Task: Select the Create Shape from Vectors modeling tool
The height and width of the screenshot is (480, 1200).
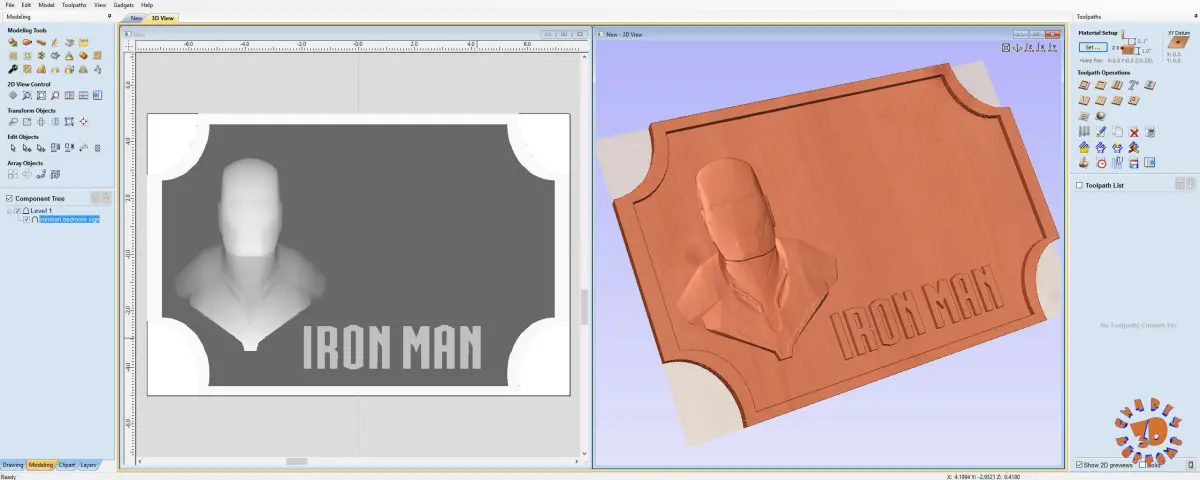Action: 13,42
